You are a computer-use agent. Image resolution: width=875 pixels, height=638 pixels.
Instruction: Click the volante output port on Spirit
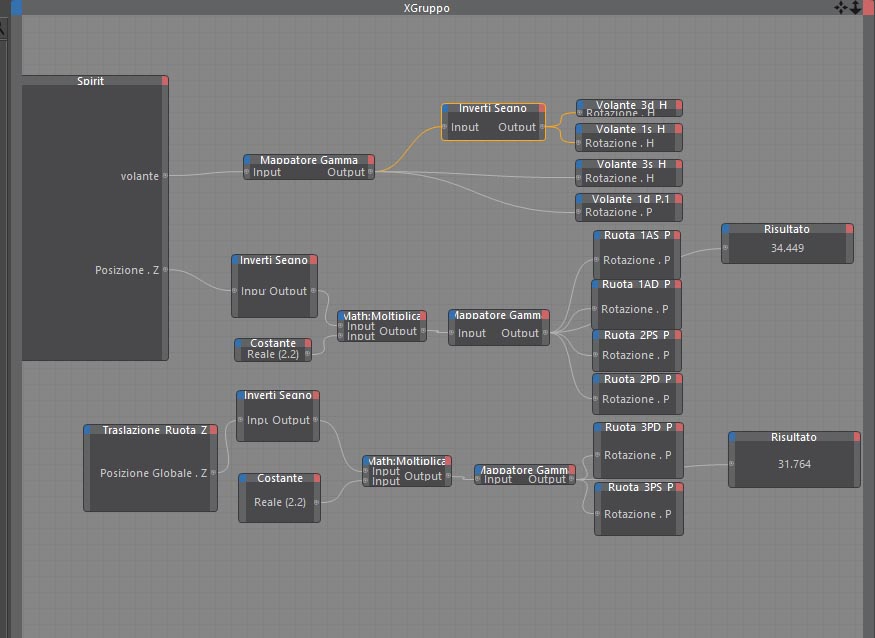(165, 176)
